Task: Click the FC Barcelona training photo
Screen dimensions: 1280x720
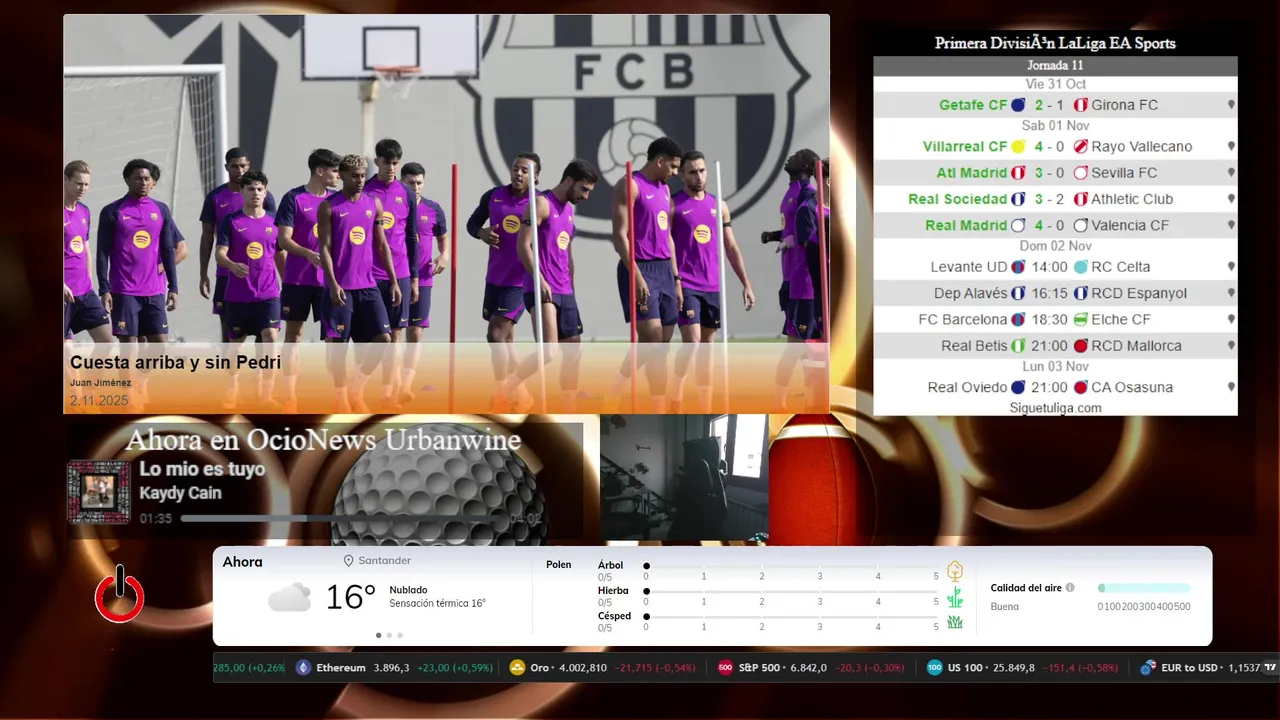Action: click(x=446, y=214)
